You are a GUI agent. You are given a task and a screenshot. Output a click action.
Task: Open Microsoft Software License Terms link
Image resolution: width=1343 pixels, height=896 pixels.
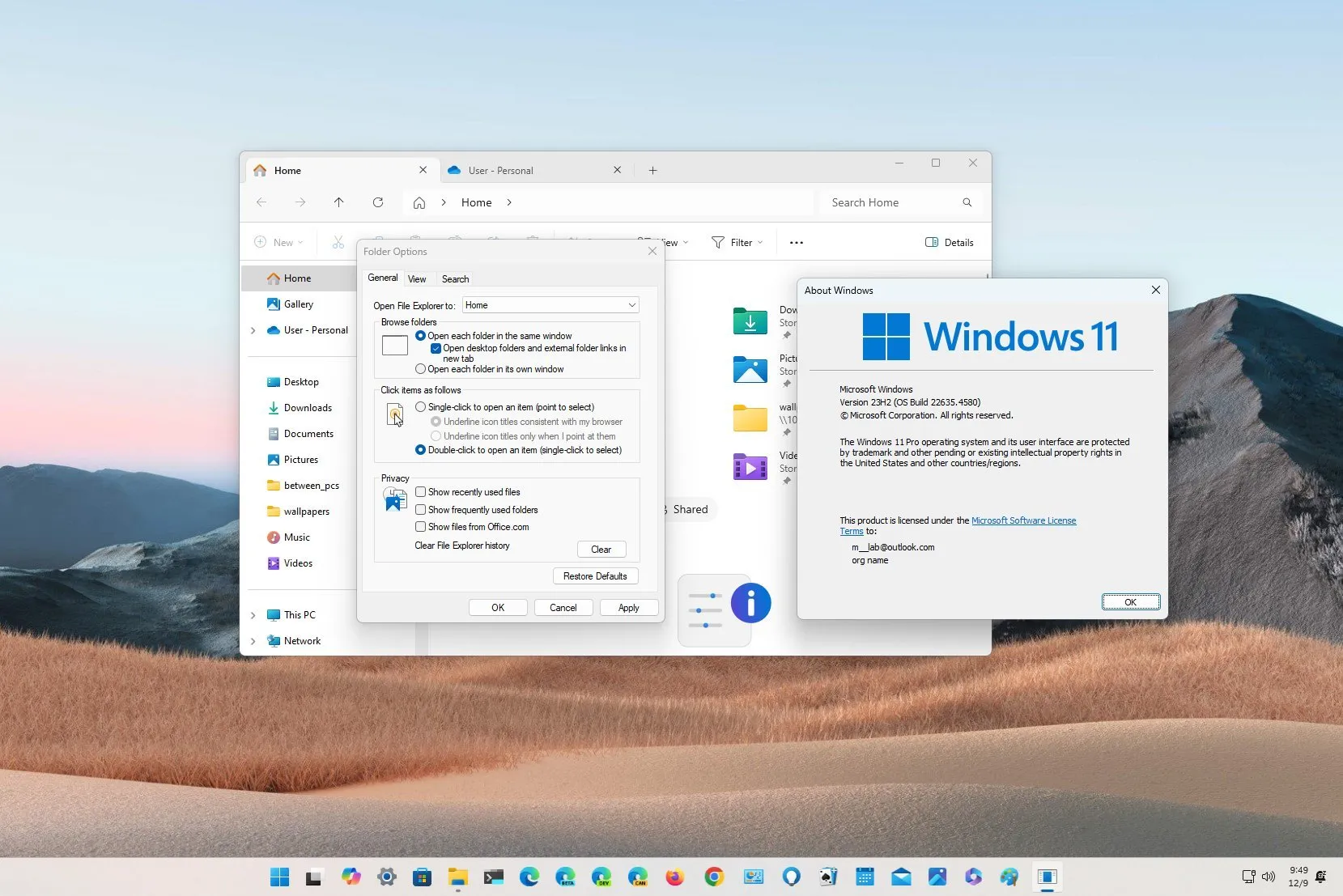click(x=1023, y=520)
